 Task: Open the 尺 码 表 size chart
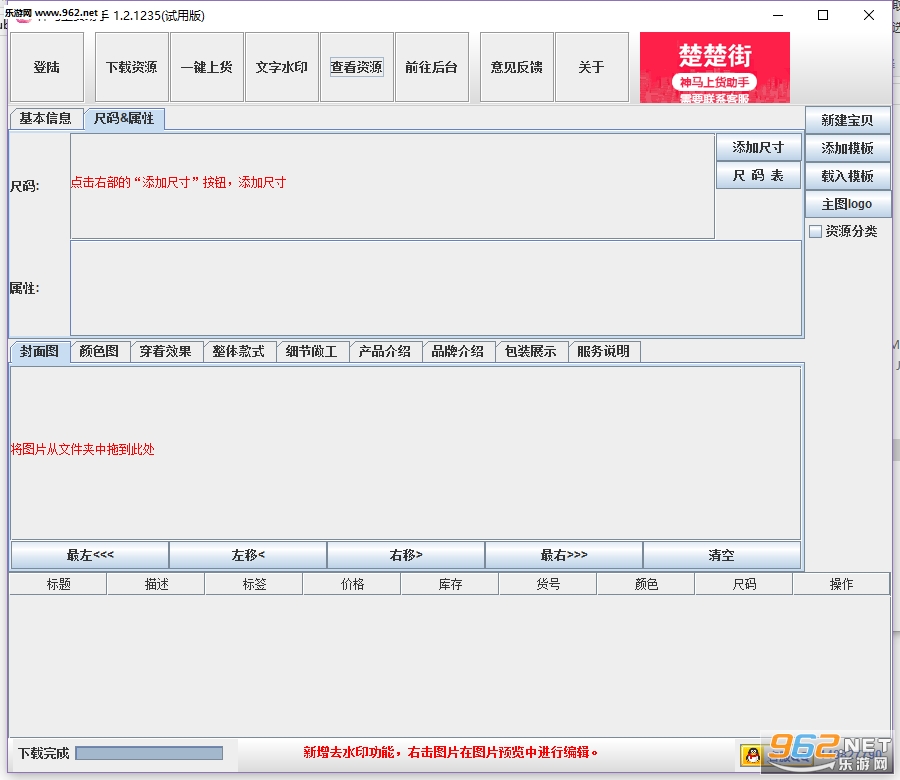(x=758, y=176)
